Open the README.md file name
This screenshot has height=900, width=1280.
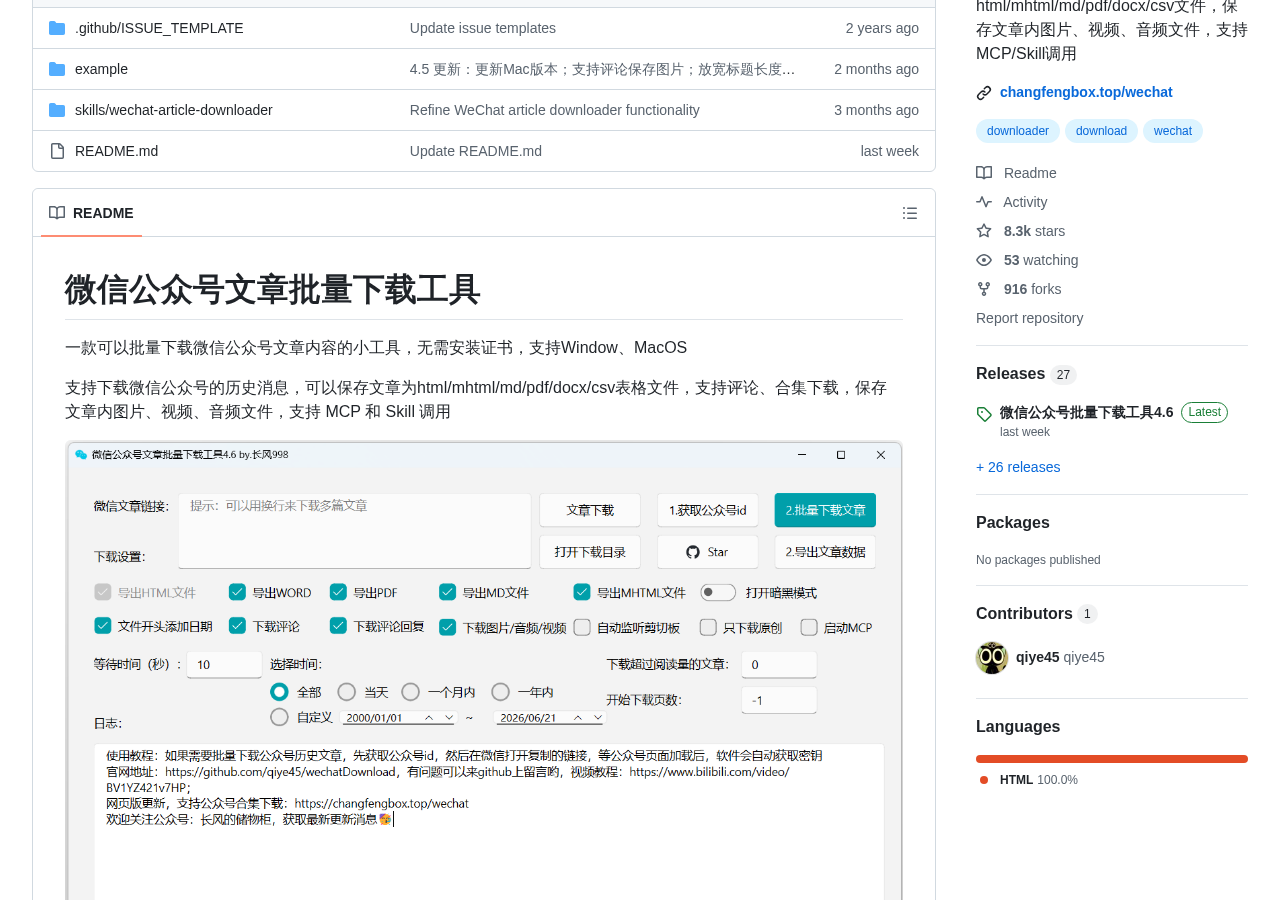pos(116,151)
